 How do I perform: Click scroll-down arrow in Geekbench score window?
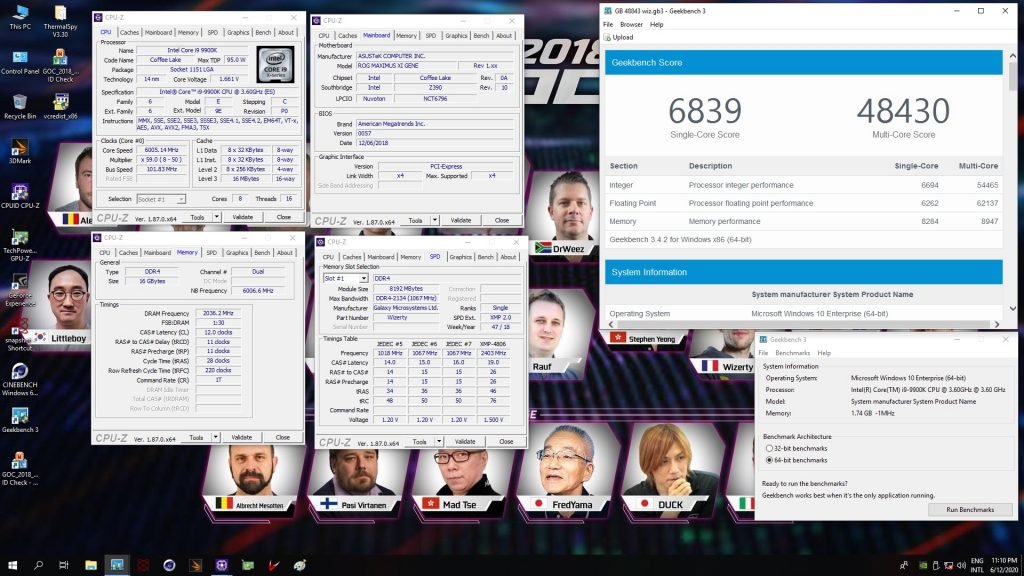tap(1013, 308)
